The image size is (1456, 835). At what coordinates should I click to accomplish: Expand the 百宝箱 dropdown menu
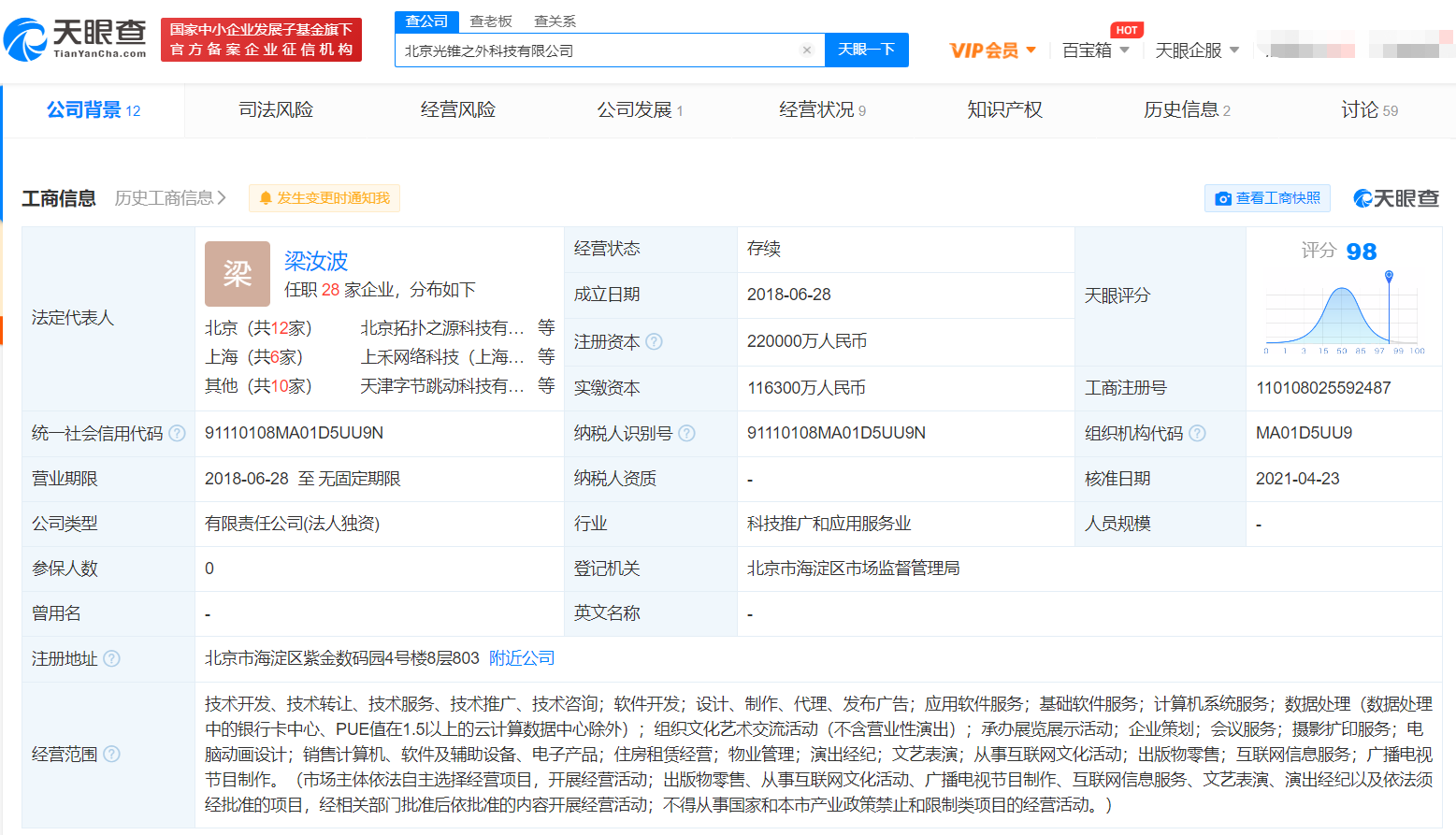click(x=1096, y=50)
